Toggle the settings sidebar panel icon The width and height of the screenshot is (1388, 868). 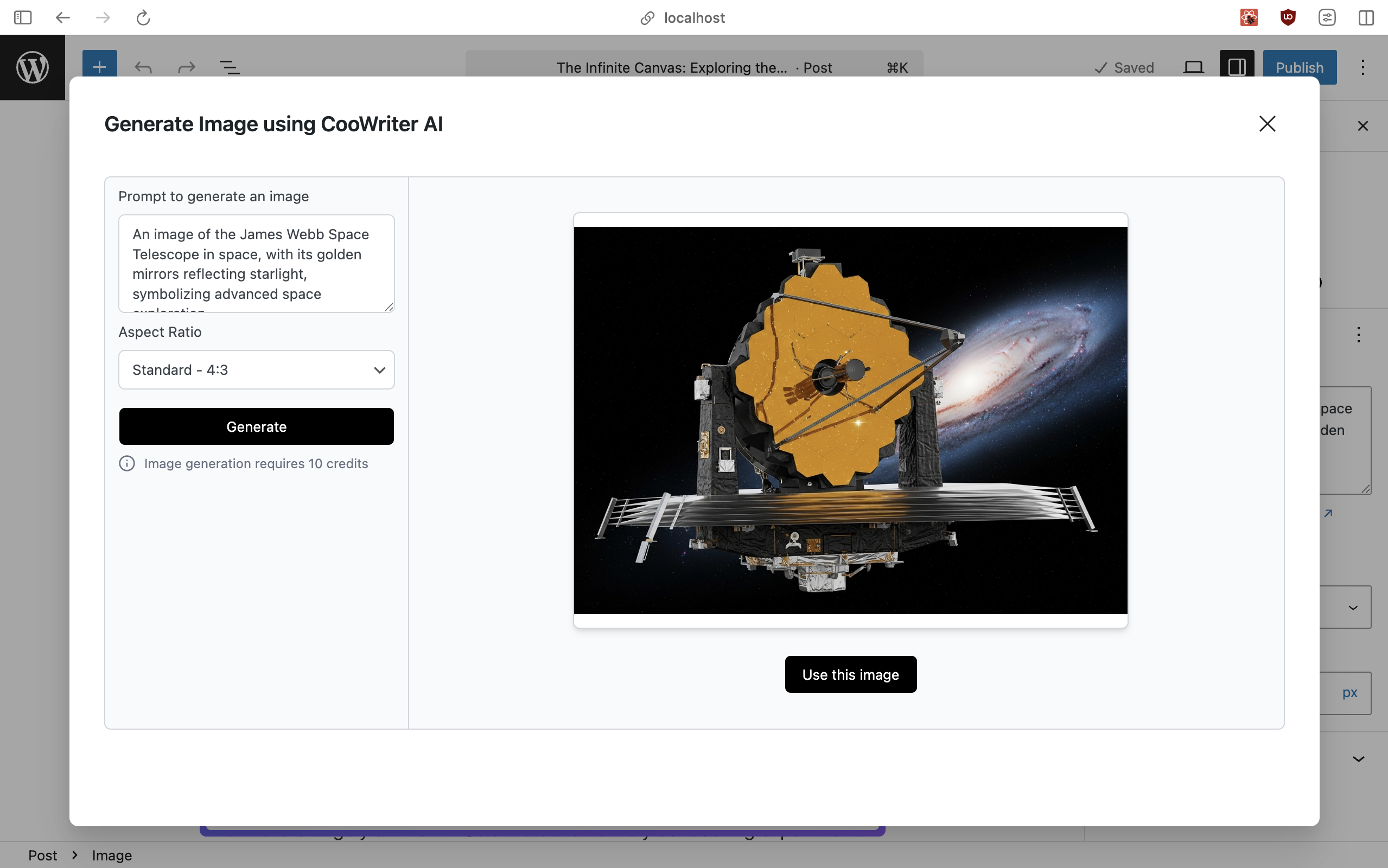coord(1236,68)
